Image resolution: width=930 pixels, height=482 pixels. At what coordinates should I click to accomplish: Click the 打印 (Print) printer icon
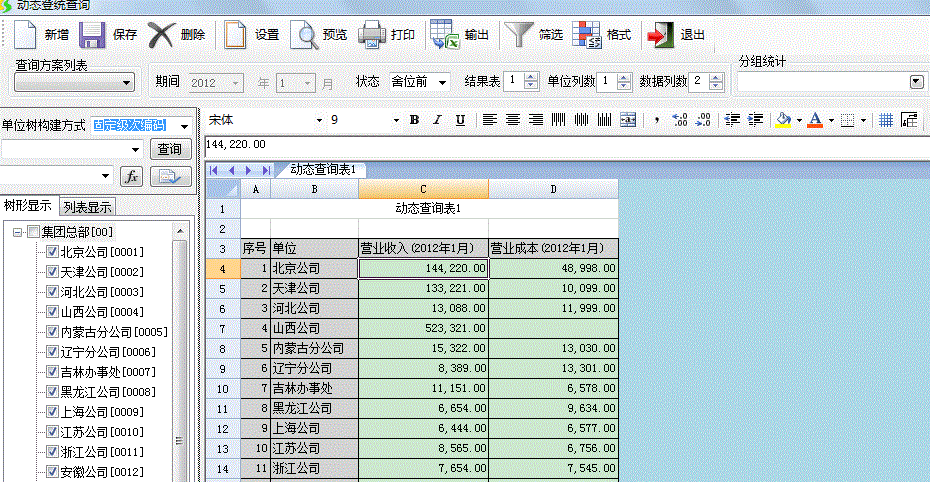click(x=372, y=35)
